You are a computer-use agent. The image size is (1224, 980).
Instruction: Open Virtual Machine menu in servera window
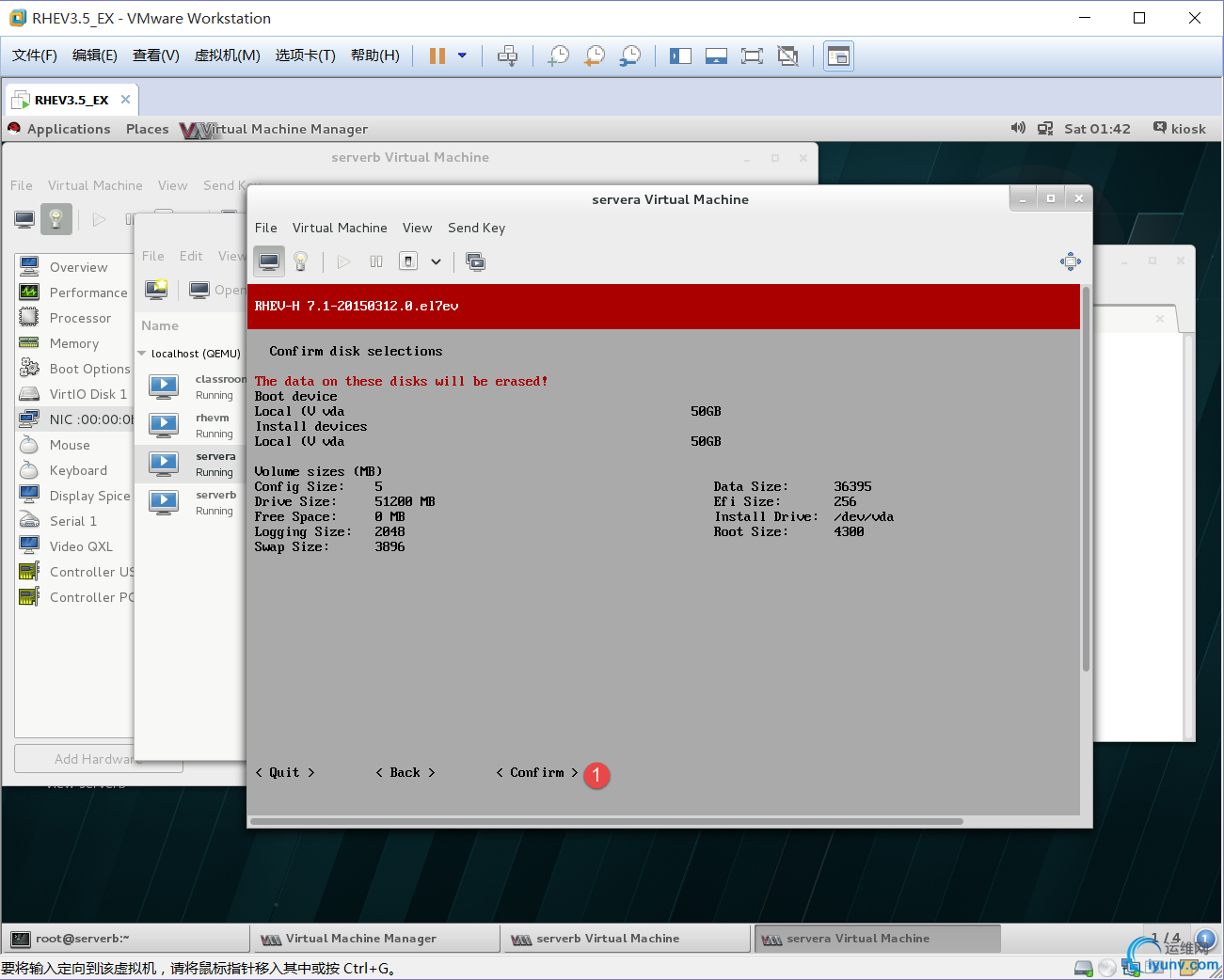340,228
